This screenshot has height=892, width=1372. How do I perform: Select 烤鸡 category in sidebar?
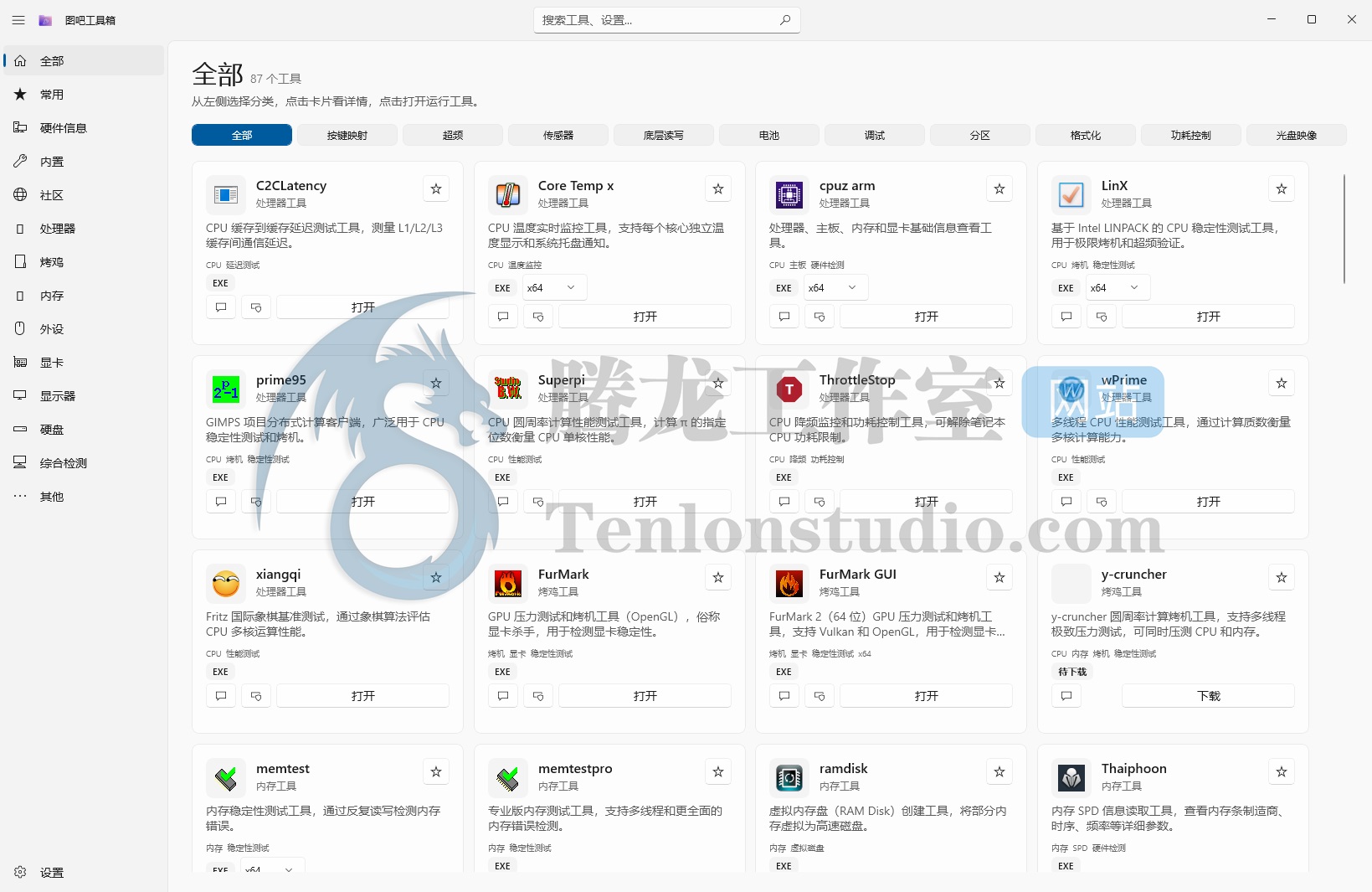[84, 262]
